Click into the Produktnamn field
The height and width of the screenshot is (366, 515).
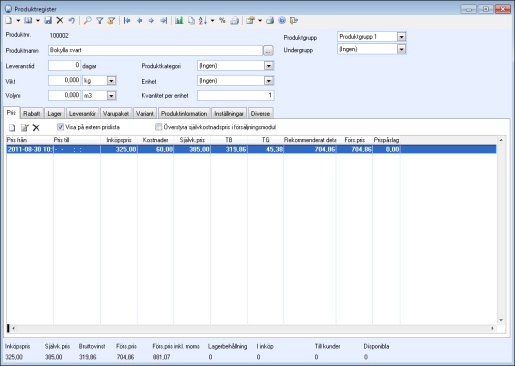click(x=155, y=50)
